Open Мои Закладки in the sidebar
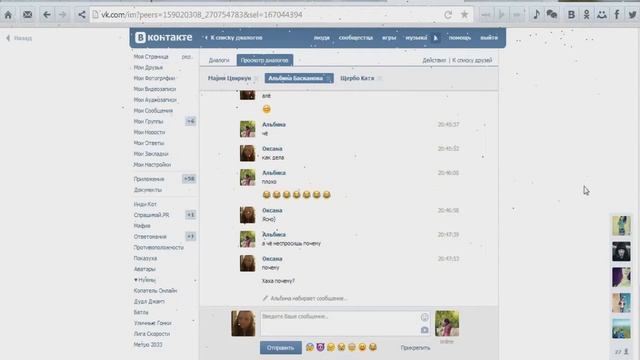640x360 pixels. point(151,154)
